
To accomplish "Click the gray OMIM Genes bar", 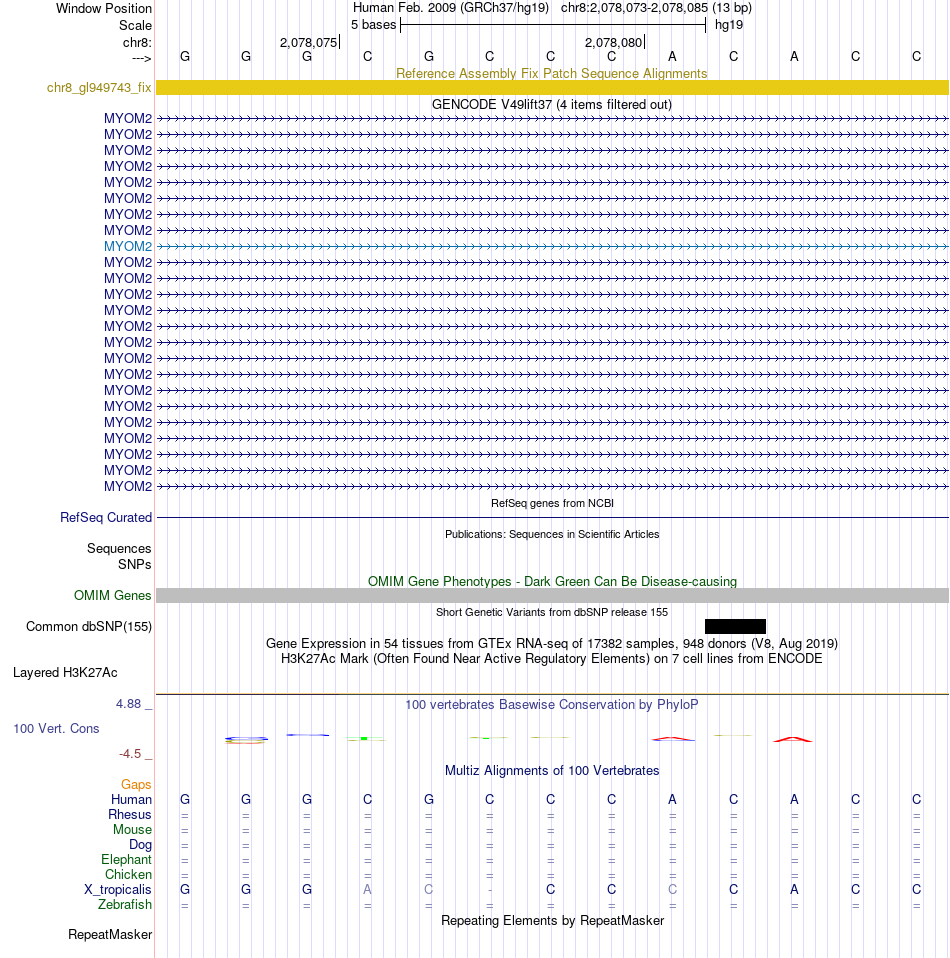I will point(552,596).
